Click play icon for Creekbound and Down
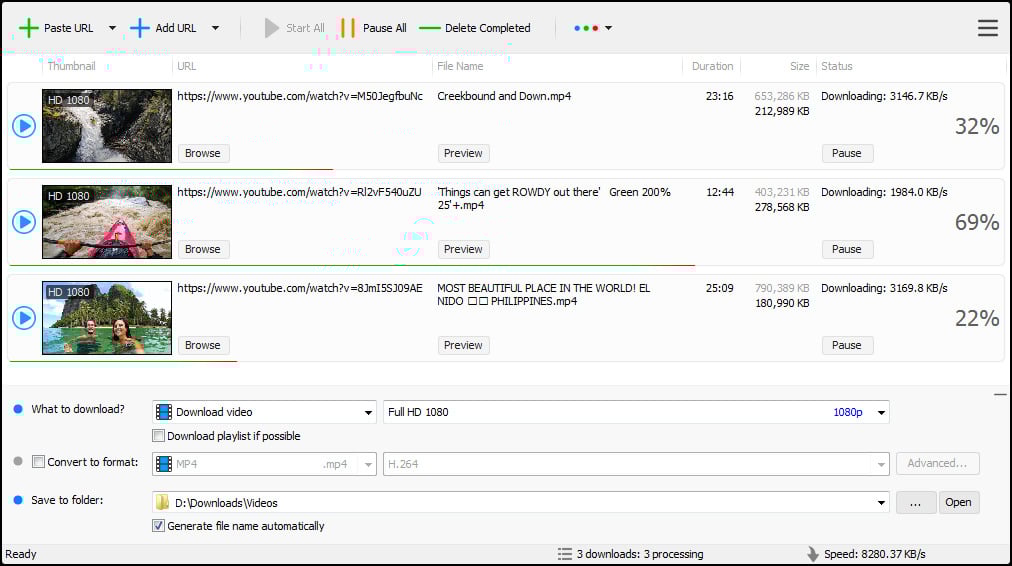The image size is (1012, 566). coord(24,126)
